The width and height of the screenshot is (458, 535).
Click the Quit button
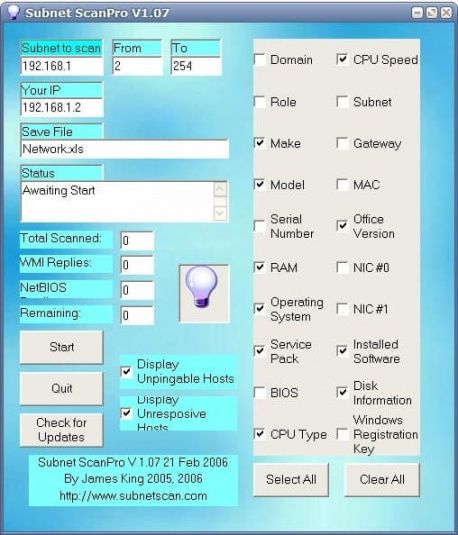[61, 389]
